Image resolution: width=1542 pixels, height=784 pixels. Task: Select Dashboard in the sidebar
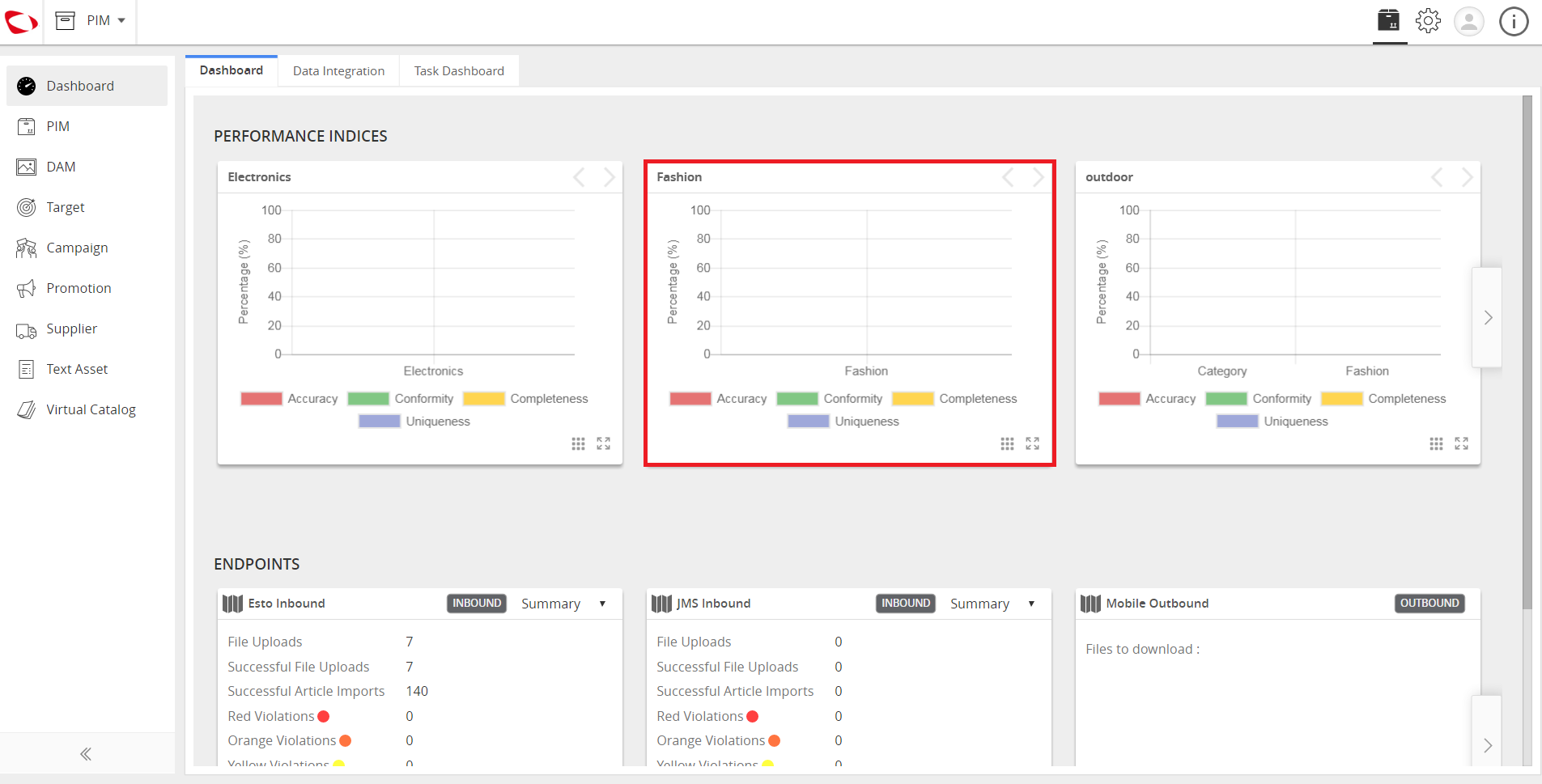tap(87, 86)
